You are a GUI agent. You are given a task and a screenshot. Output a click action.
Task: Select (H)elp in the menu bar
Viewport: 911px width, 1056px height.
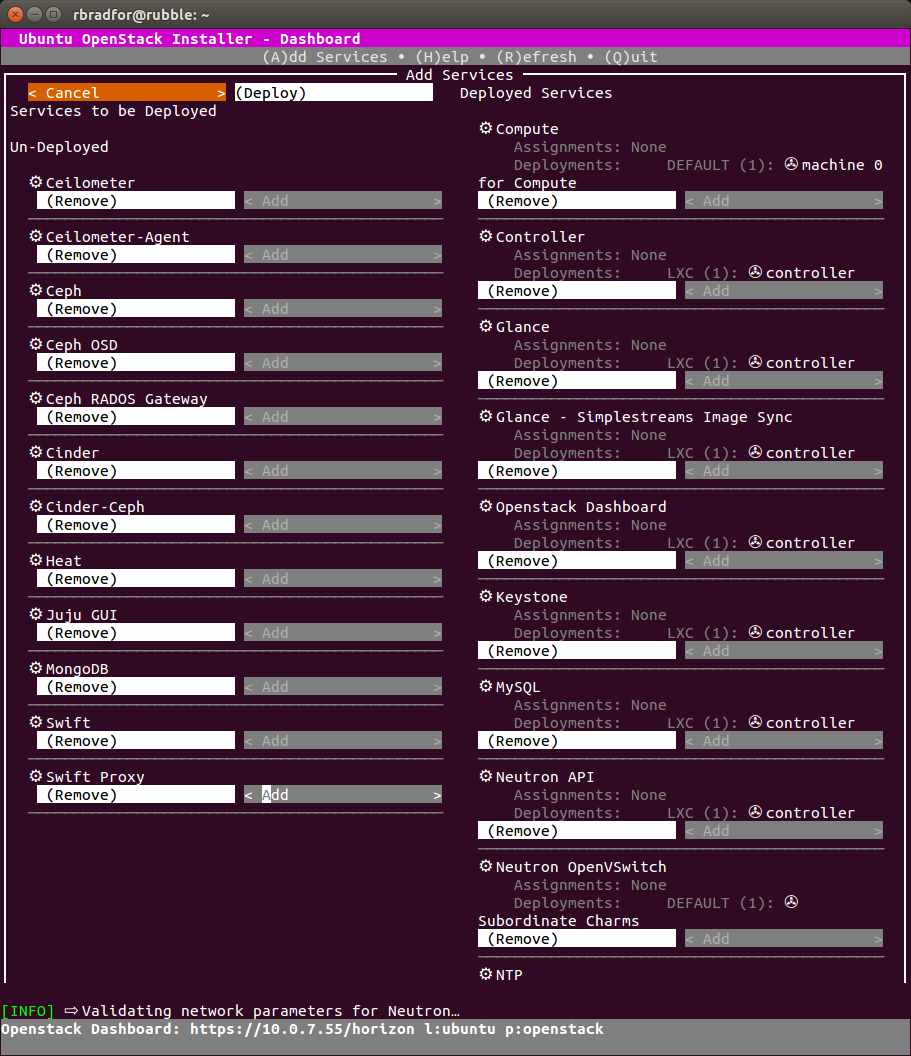point(442,57)
